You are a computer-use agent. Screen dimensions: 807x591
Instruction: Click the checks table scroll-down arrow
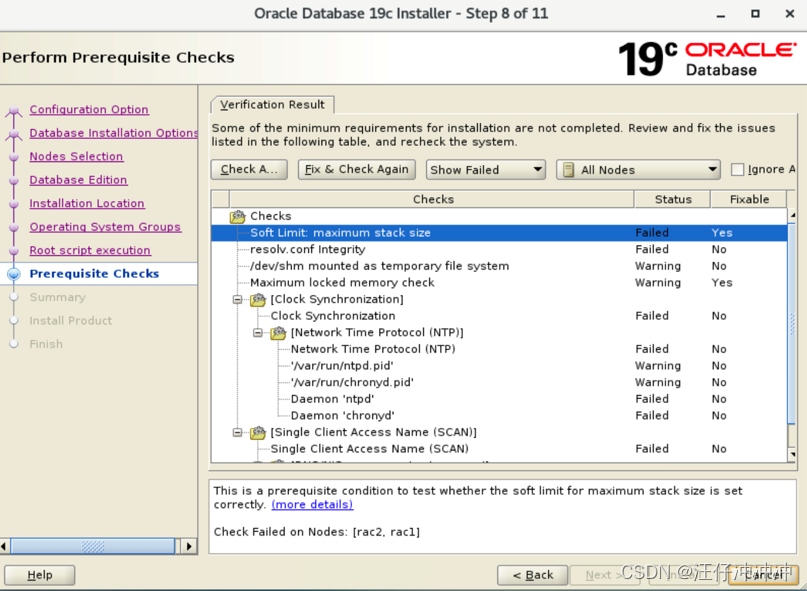tap(793, 454)
